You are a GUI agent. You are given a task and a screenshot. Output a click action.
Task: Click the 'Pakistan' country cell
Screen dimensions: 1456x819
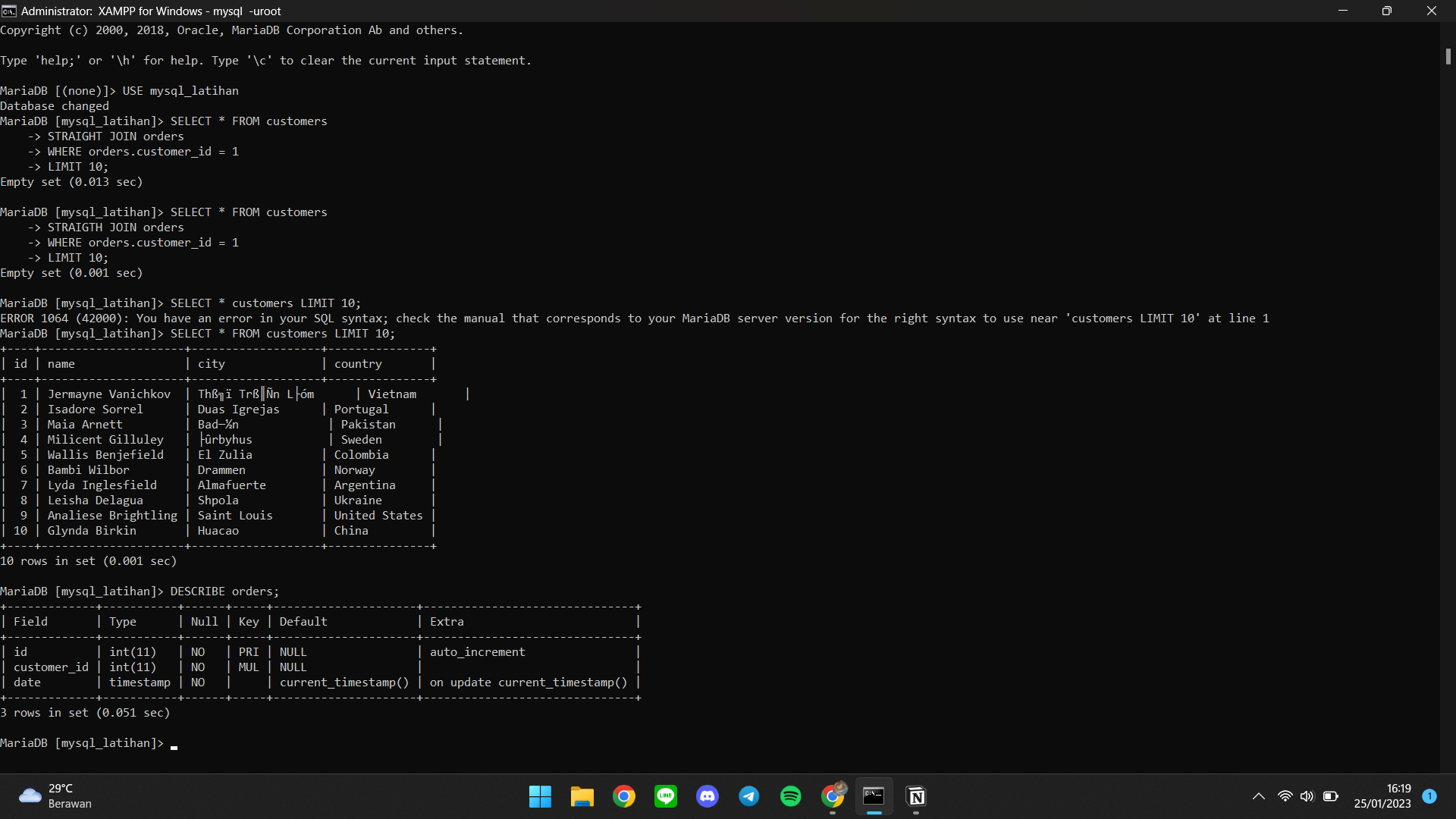368,425
